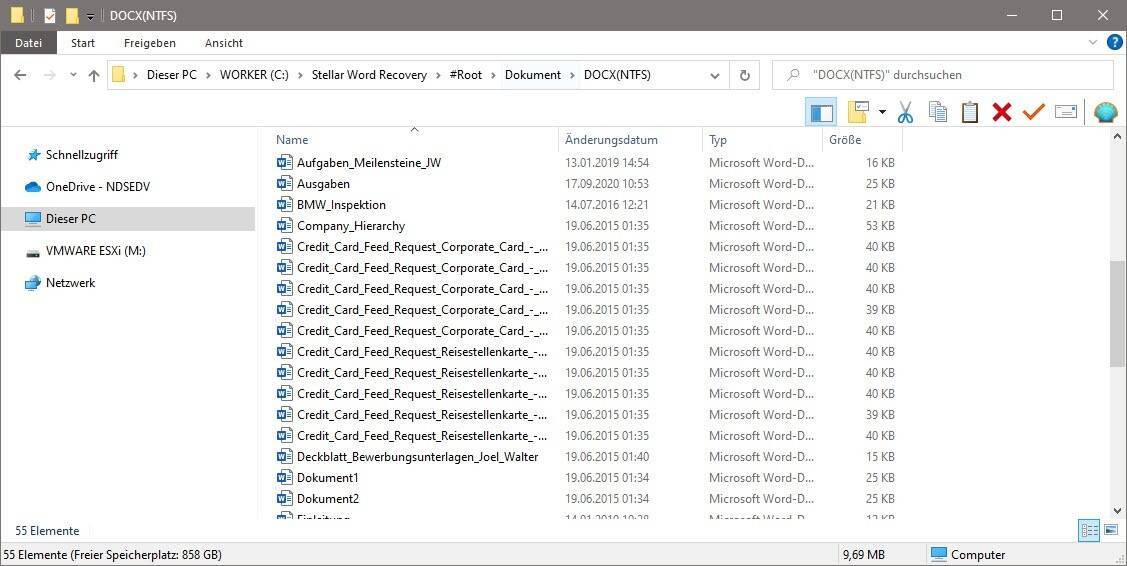Viewport: 1127px width, 566px height.
Task: Click the orange checkmark icon
Action: click(x=1033, y=112)
